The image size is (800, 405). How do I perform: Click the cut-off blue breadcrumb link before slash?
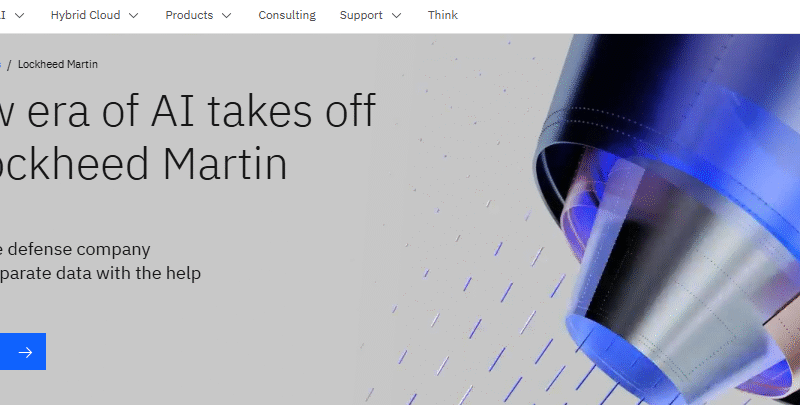pos(1,64)
